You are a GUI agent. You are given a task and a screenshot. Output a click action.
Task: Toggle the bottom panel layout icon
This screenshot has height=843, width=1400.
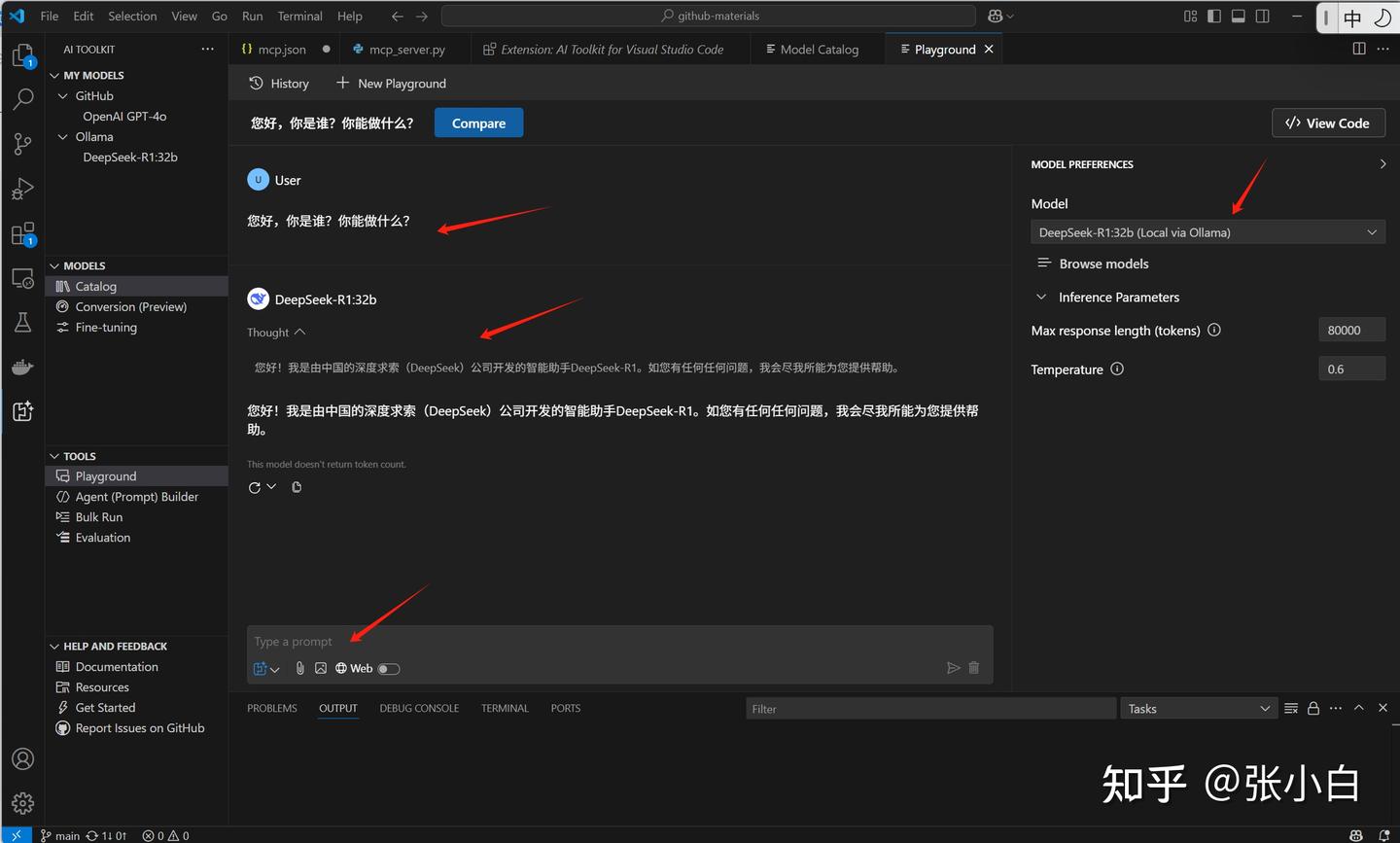(1239, 17)
